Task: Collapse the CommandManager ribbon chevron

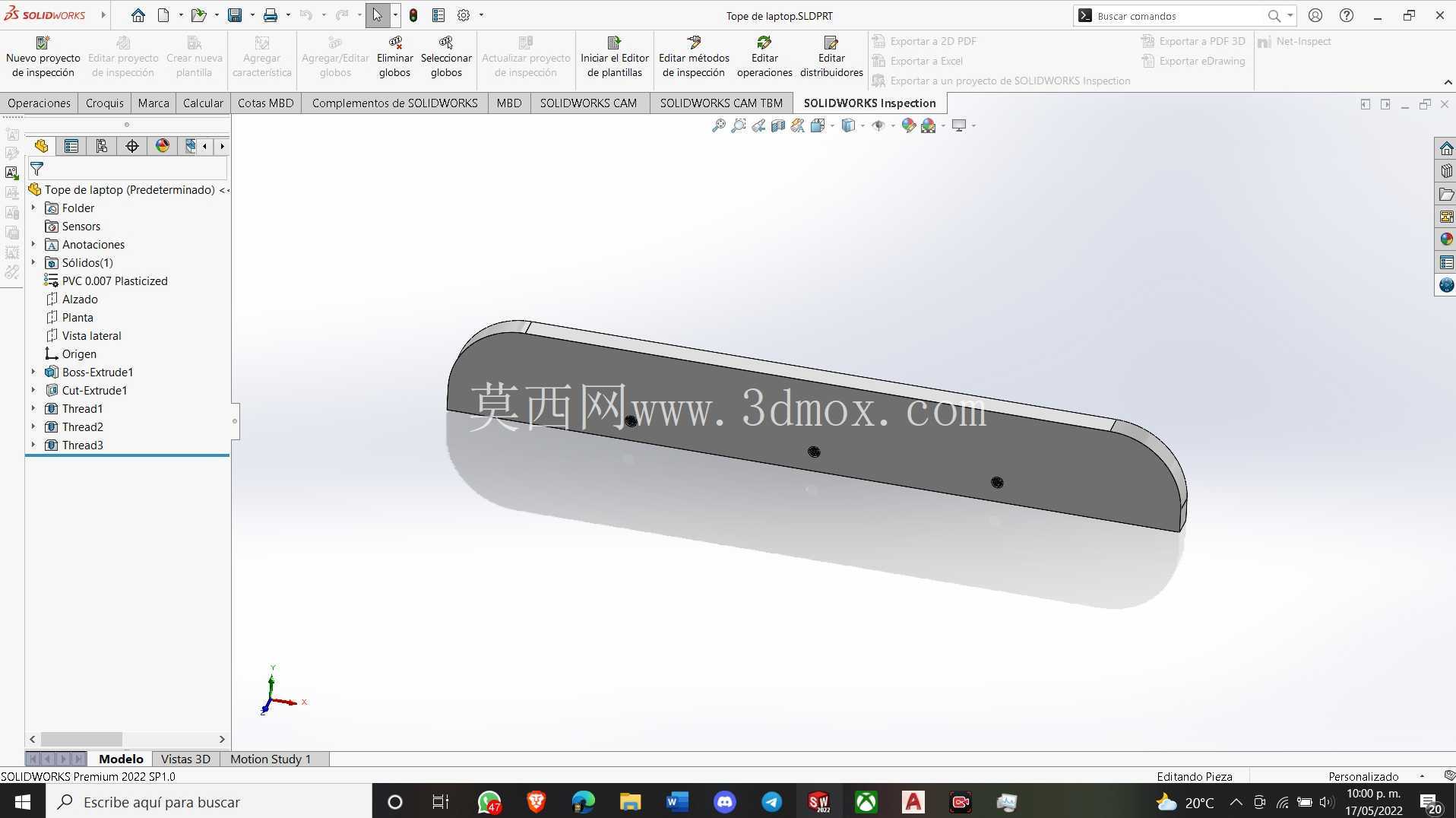Action: (x=1448, y=82)
